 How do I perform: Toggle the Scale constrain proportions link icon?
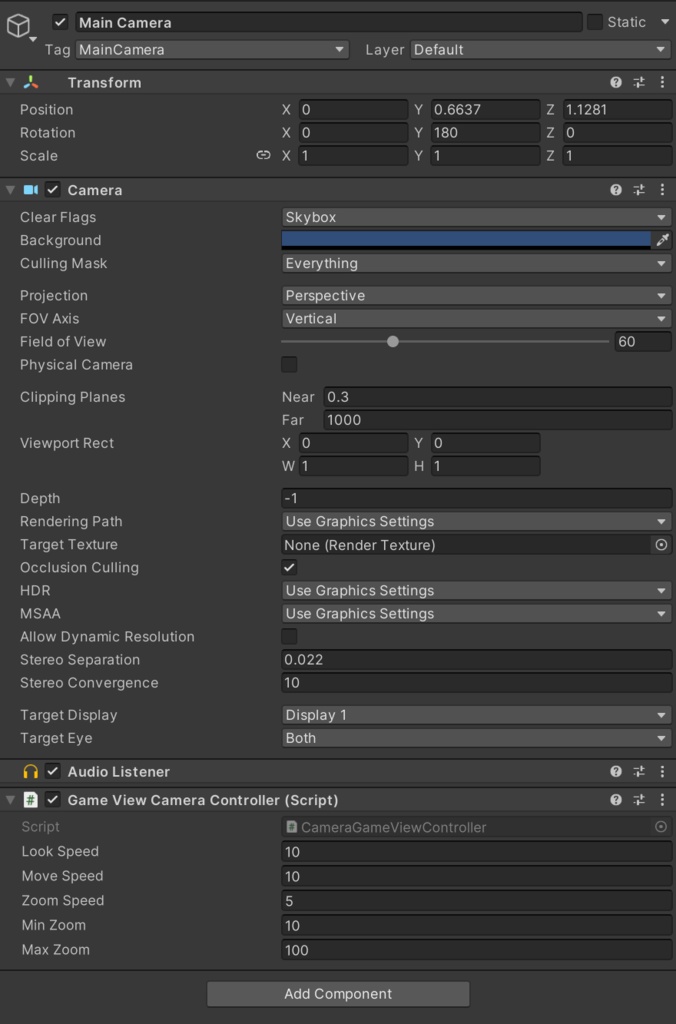click(261, 156)
